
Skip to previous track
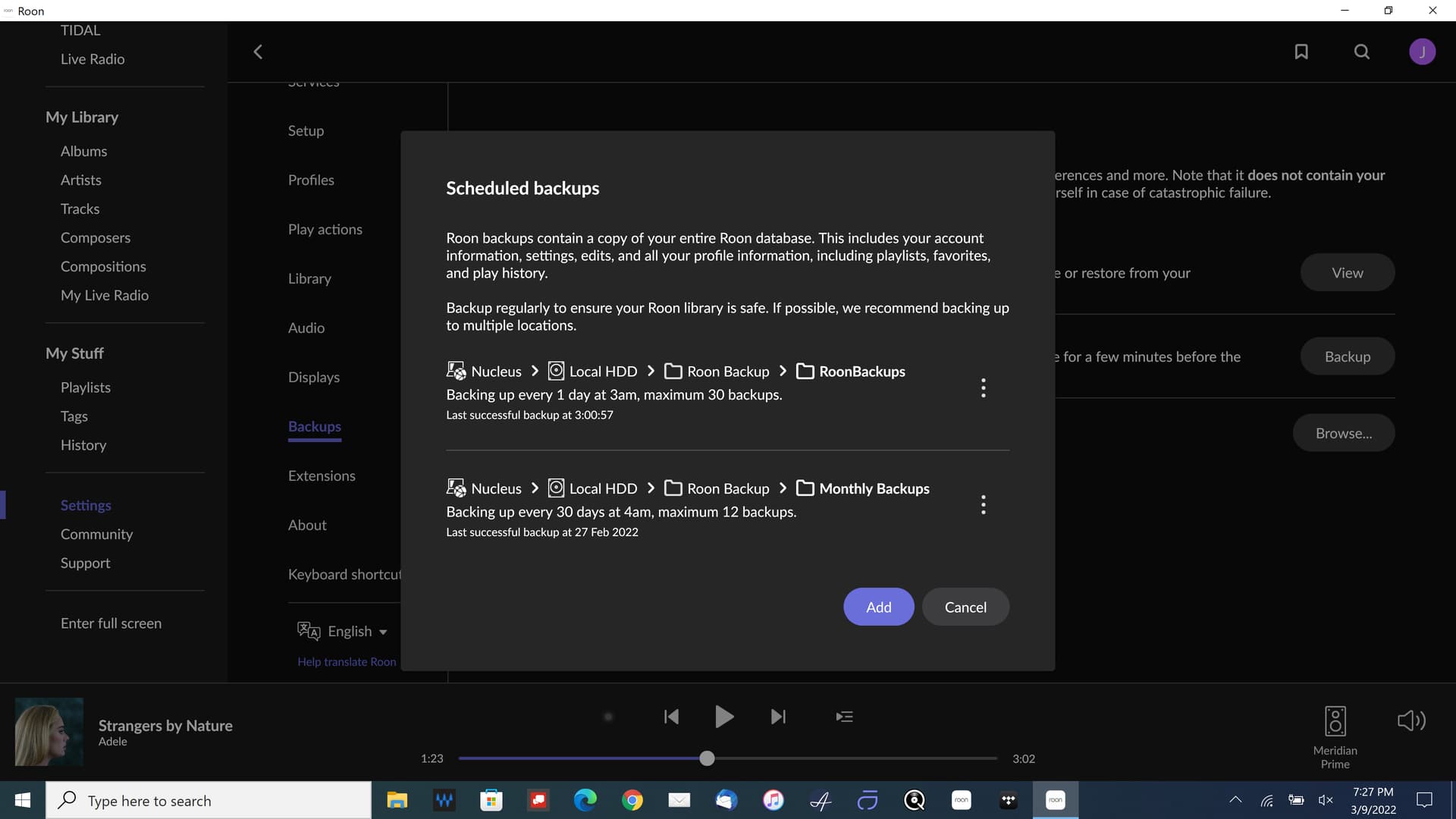[671, 717]
